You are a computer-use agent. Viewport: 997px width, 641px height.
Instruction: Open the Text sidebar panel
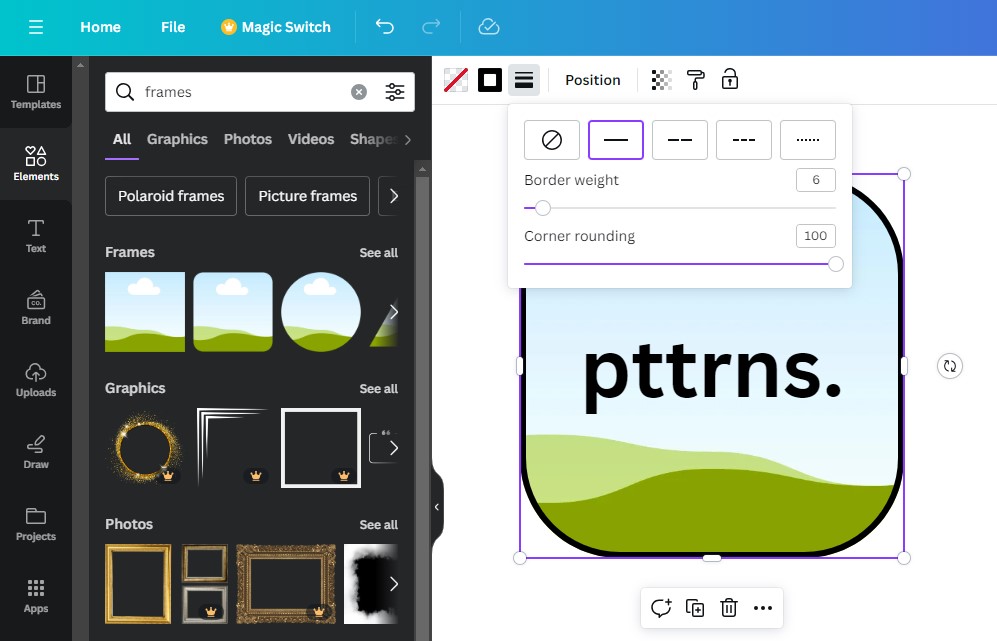click(36, 236)
